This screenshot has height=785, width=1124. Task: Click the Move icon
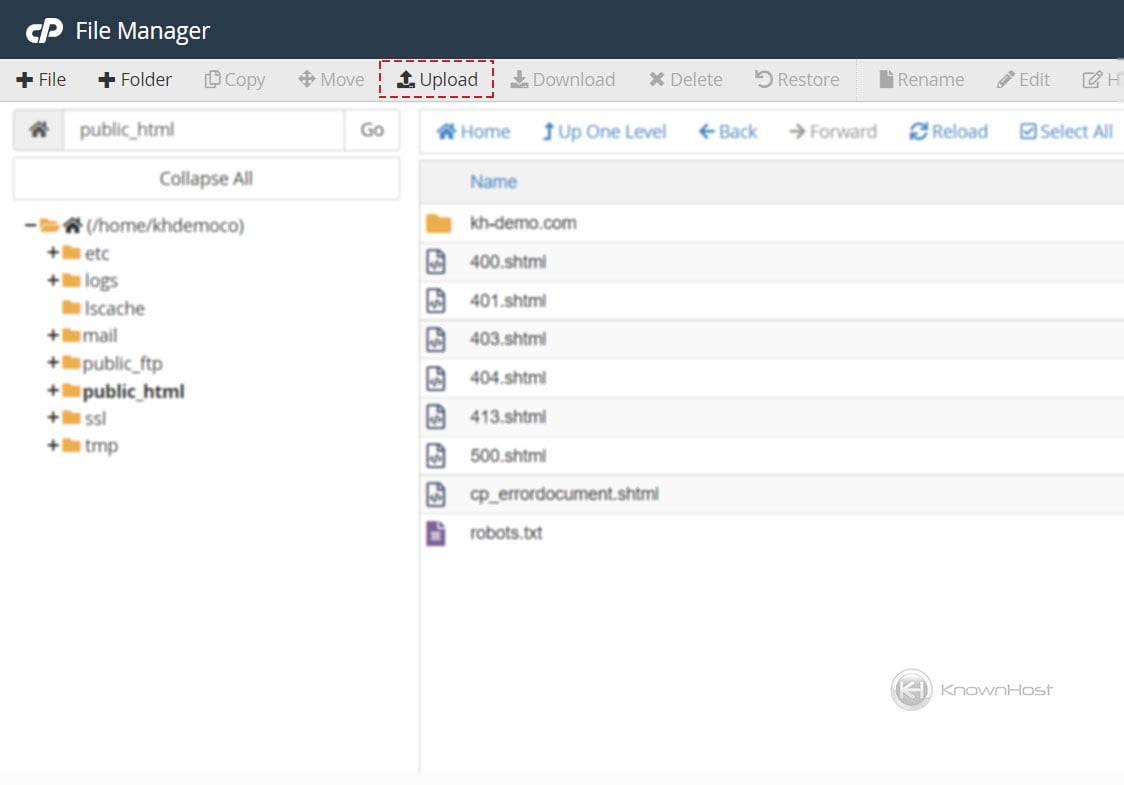306,79
